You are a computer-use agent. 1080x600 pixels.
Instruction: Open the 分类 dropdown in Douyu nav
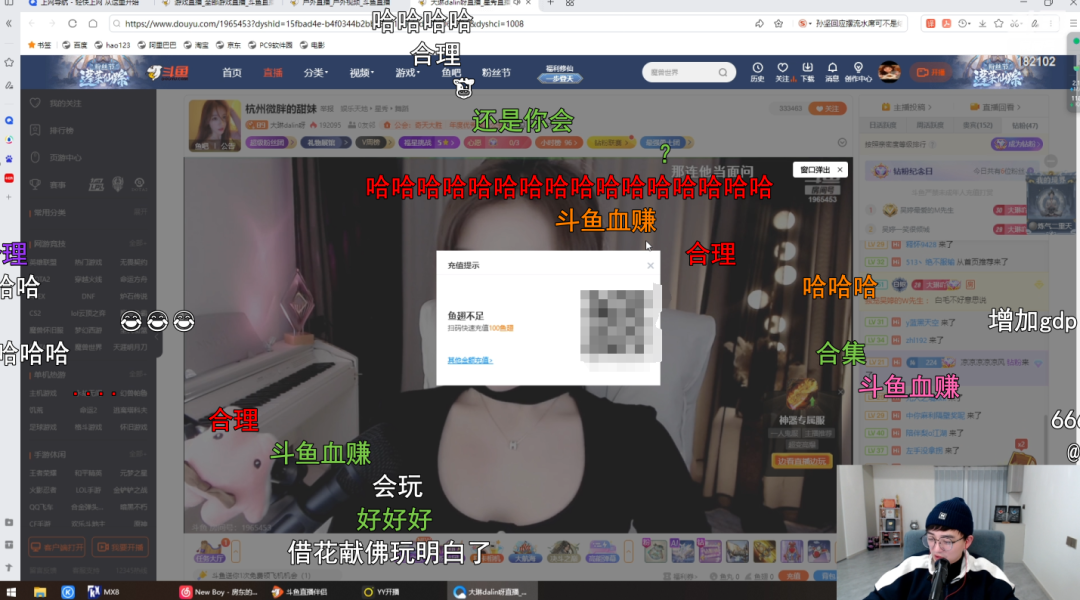(x=315, y=72)
